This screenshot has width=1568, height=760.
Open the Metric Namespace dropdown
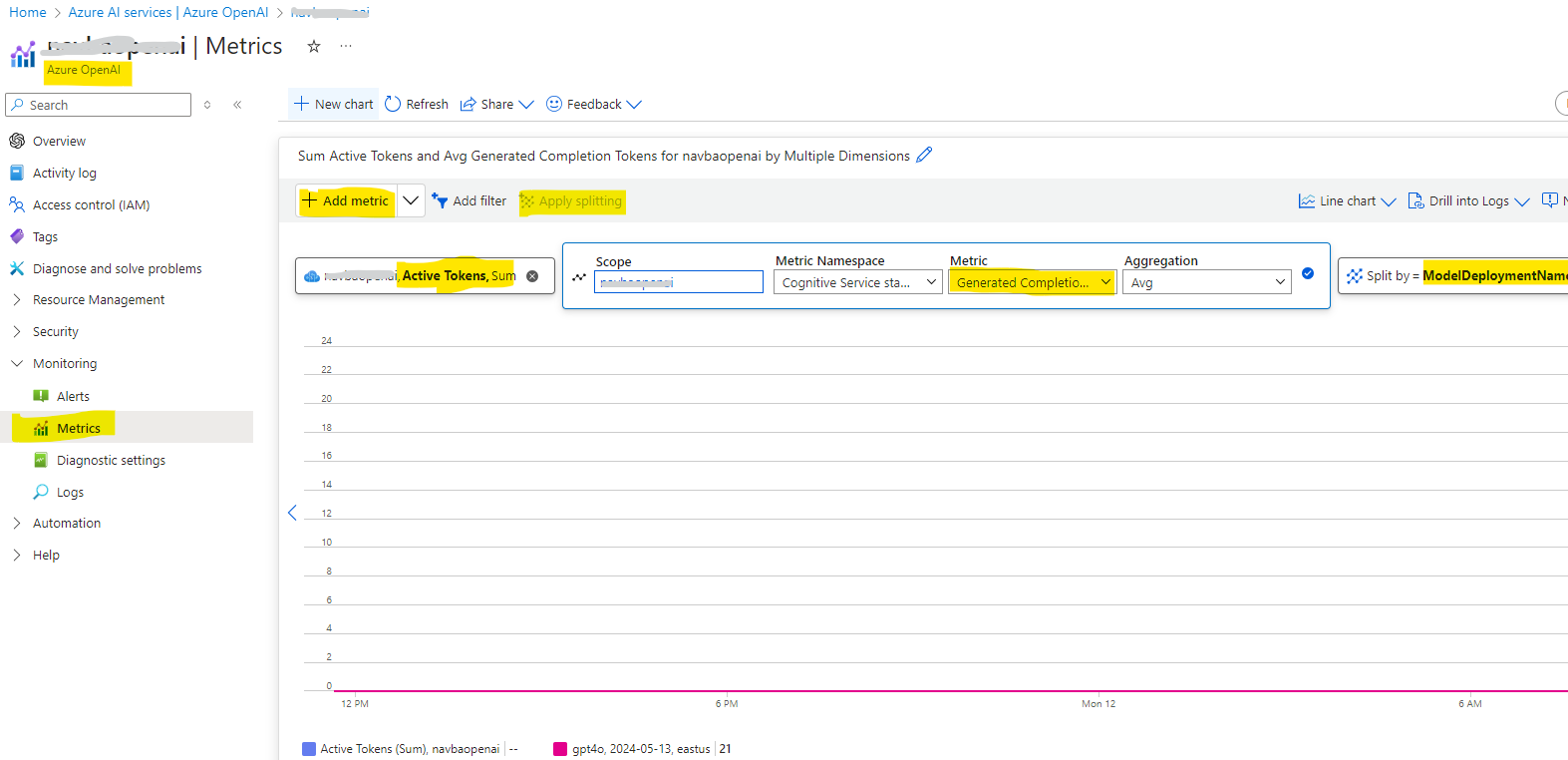coord(858,282)
